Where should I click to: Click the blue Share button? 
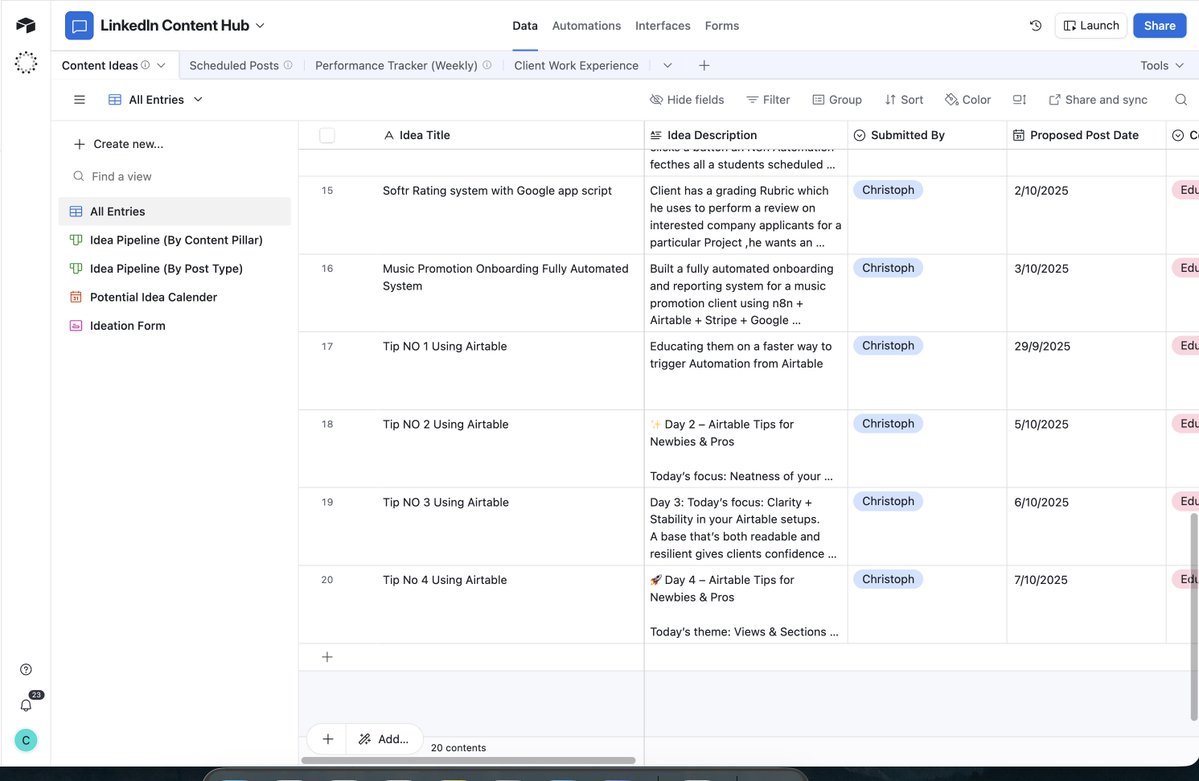pos(1159,25)
